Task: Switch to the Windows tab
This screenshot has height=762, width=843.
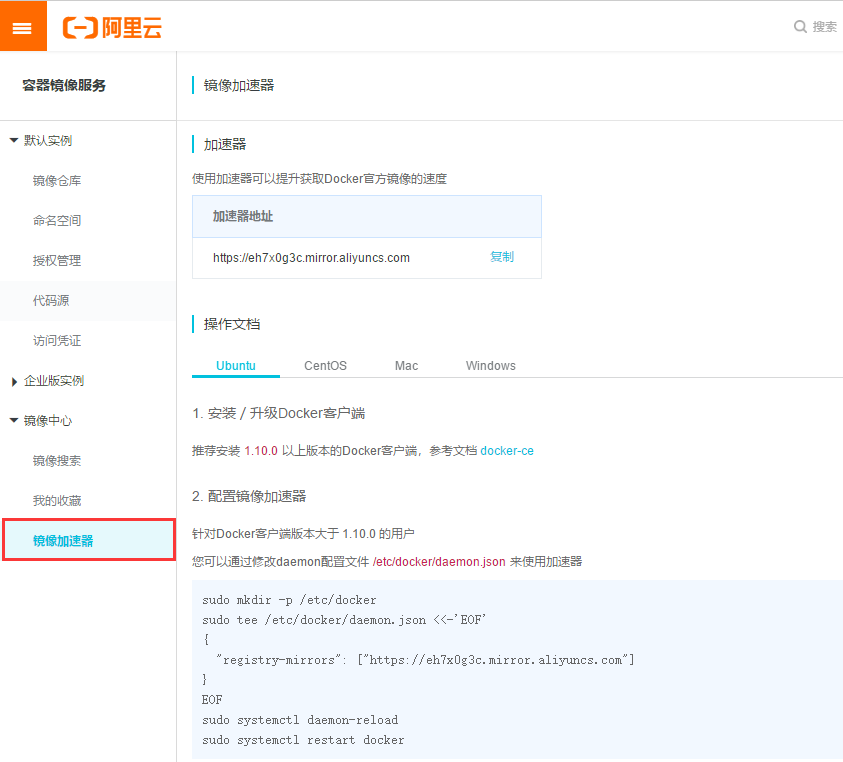Action: pos(491,366)
